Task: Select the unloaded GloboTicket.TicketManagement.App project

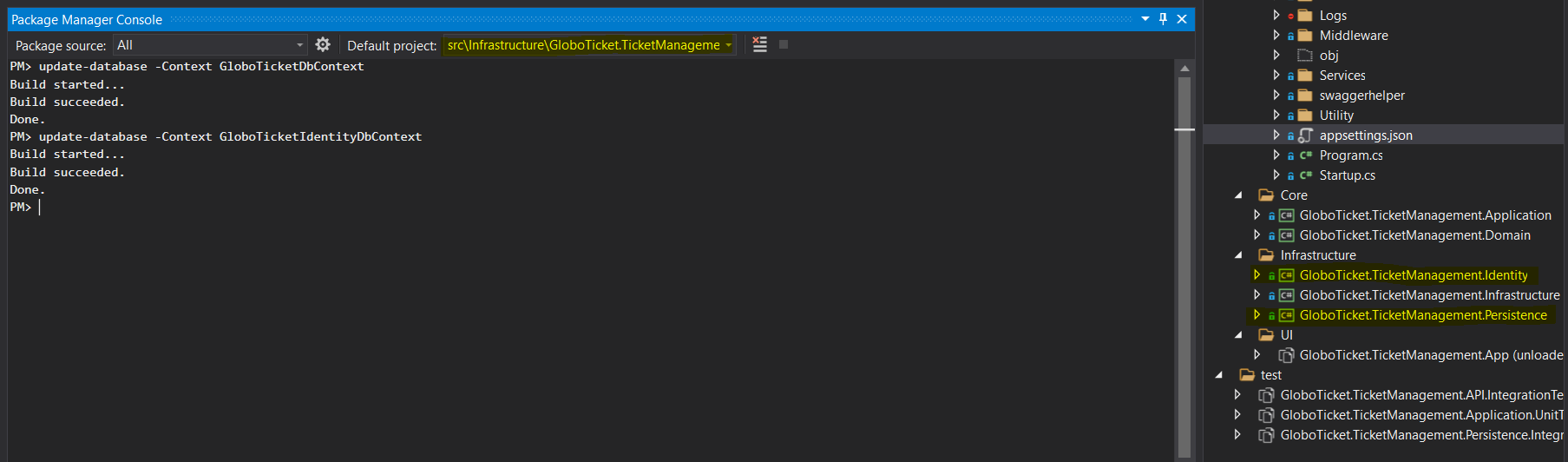Action: coord(1431,355)
